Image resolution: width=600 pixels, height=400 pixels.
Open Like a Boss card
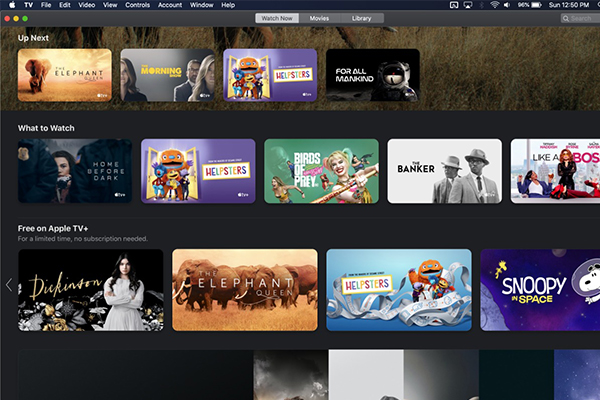(x=555, y=171)
